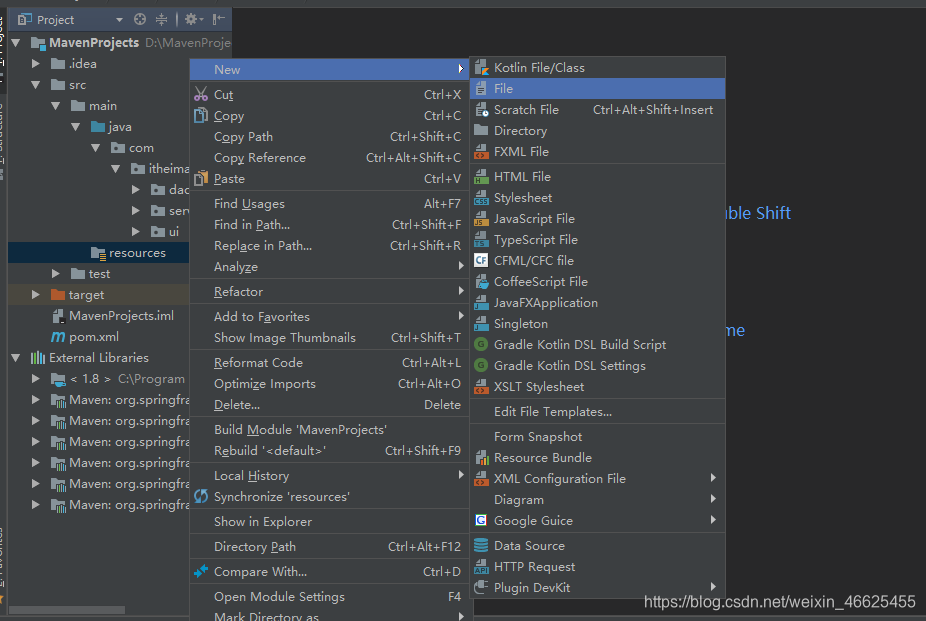Click the XML Configuration File icon
The height and width of the screenshot is (621, 926).
[x=481, y=479]
